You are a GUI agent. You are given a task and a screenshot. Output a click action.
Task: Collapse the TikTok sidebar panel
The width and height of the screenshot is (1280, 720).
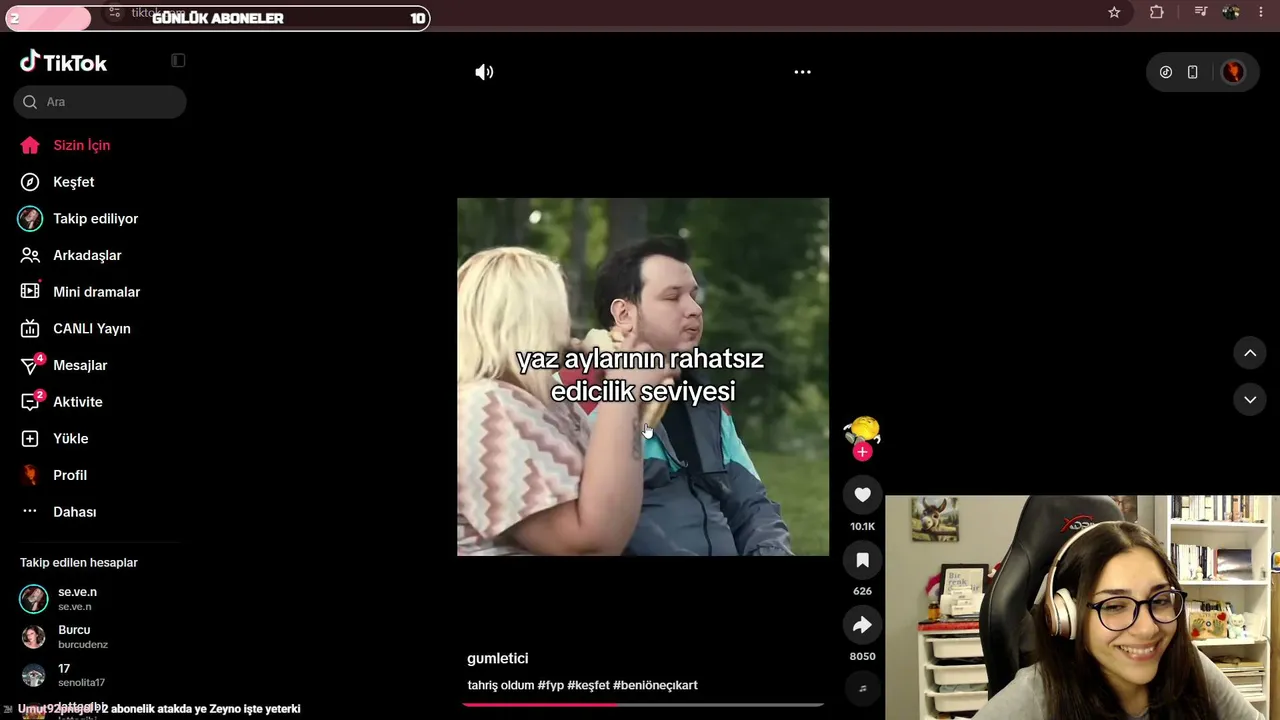point(178,61)
